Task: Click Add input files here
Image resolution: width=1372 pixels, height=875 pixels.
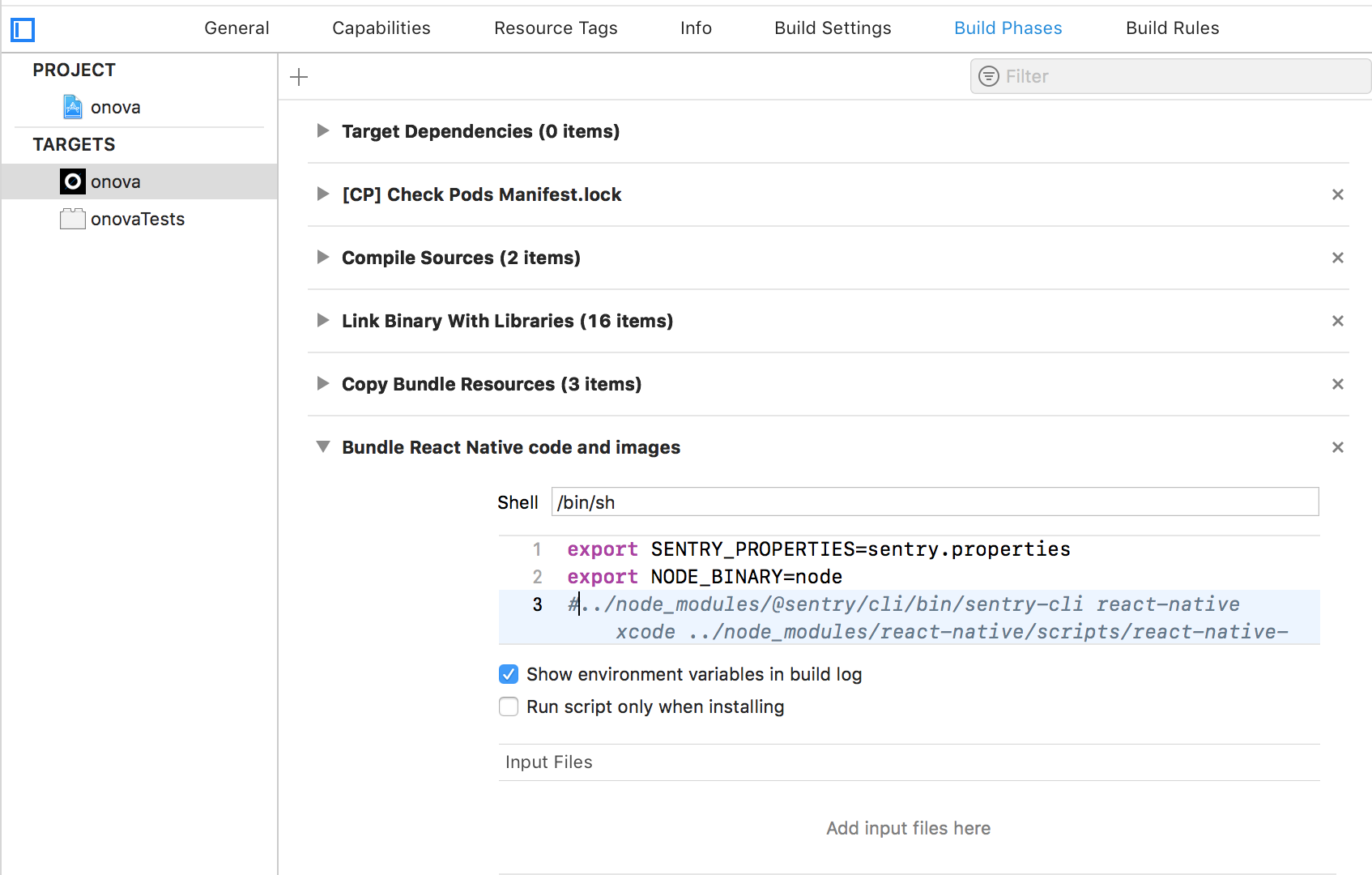Action: coord(908,828)
